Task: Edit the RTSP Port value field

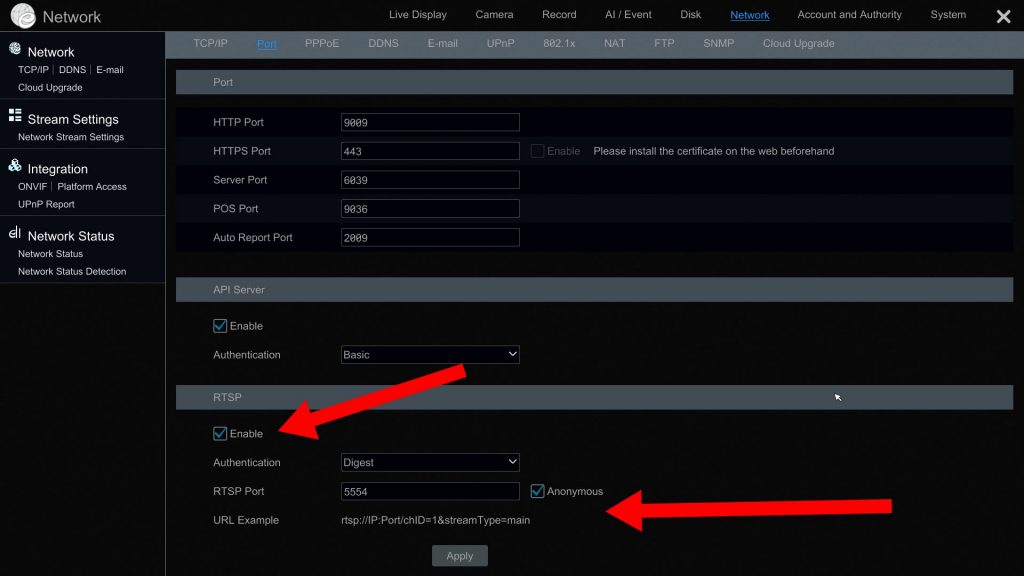Action: click(430, 491)
